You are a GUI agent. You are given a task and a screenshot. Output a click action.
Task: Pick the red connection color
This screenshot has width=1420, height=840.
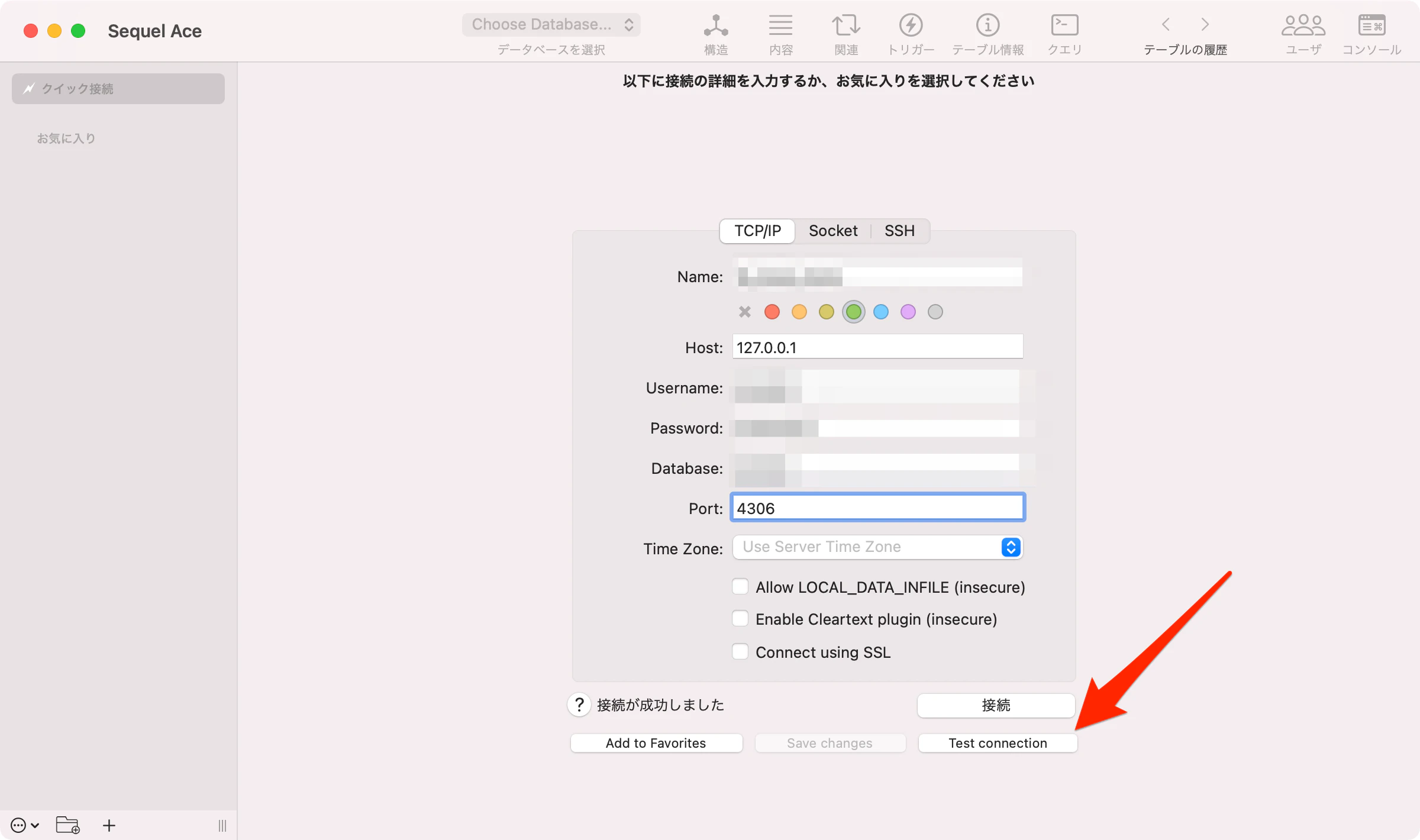pyautogui.click(x=772, y=312)
